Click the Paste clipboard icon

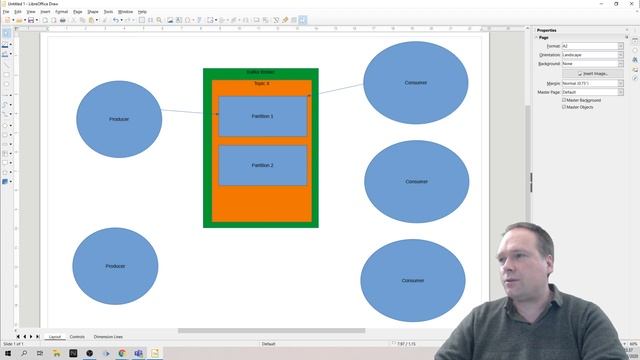(x=91, y=20)
